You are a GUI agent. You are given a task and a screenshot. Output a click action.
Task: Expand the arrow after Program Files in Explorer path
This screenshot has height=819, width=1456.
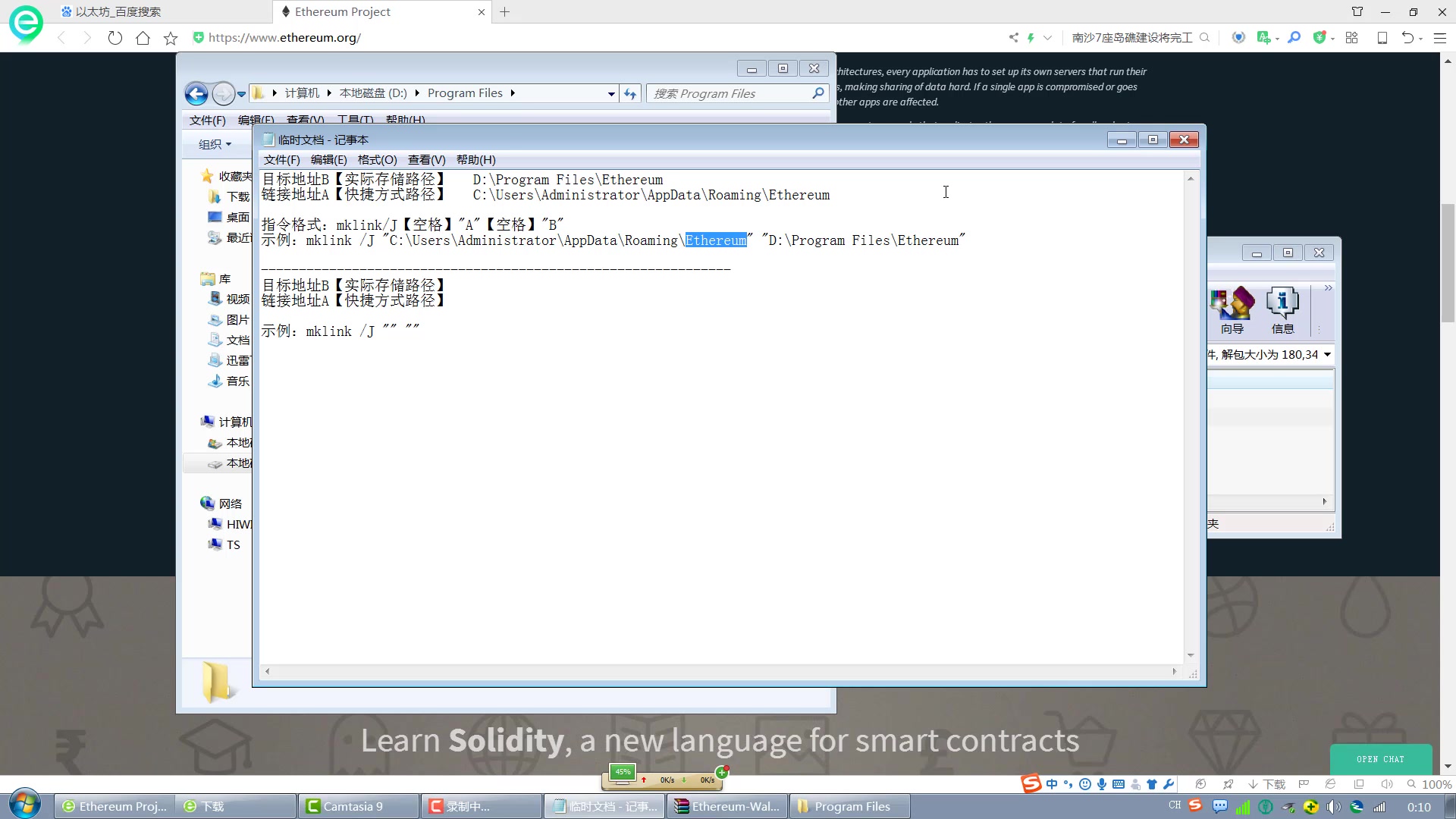pos(513,93)
